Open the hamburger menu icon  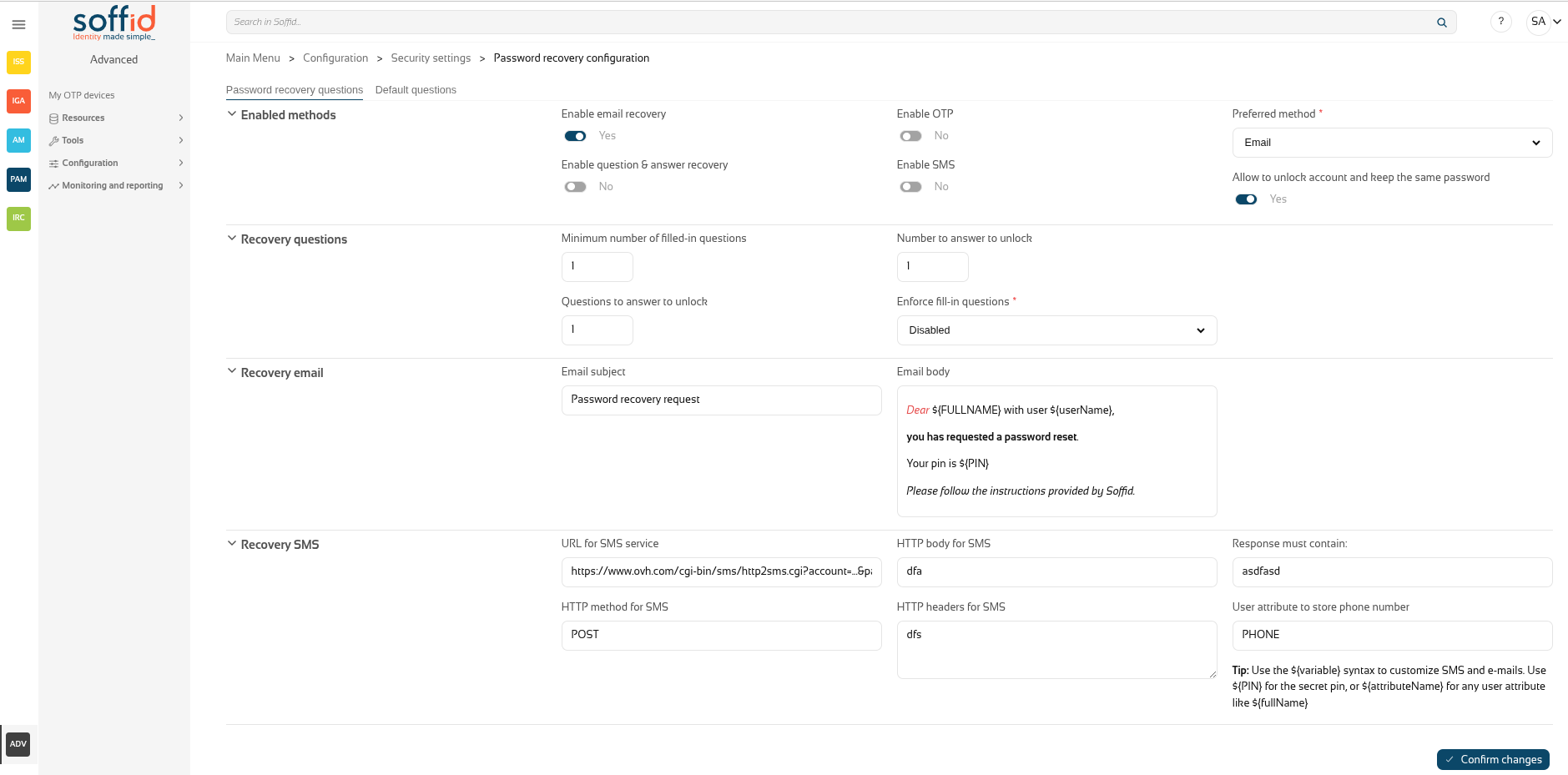(x=18, y=25)
